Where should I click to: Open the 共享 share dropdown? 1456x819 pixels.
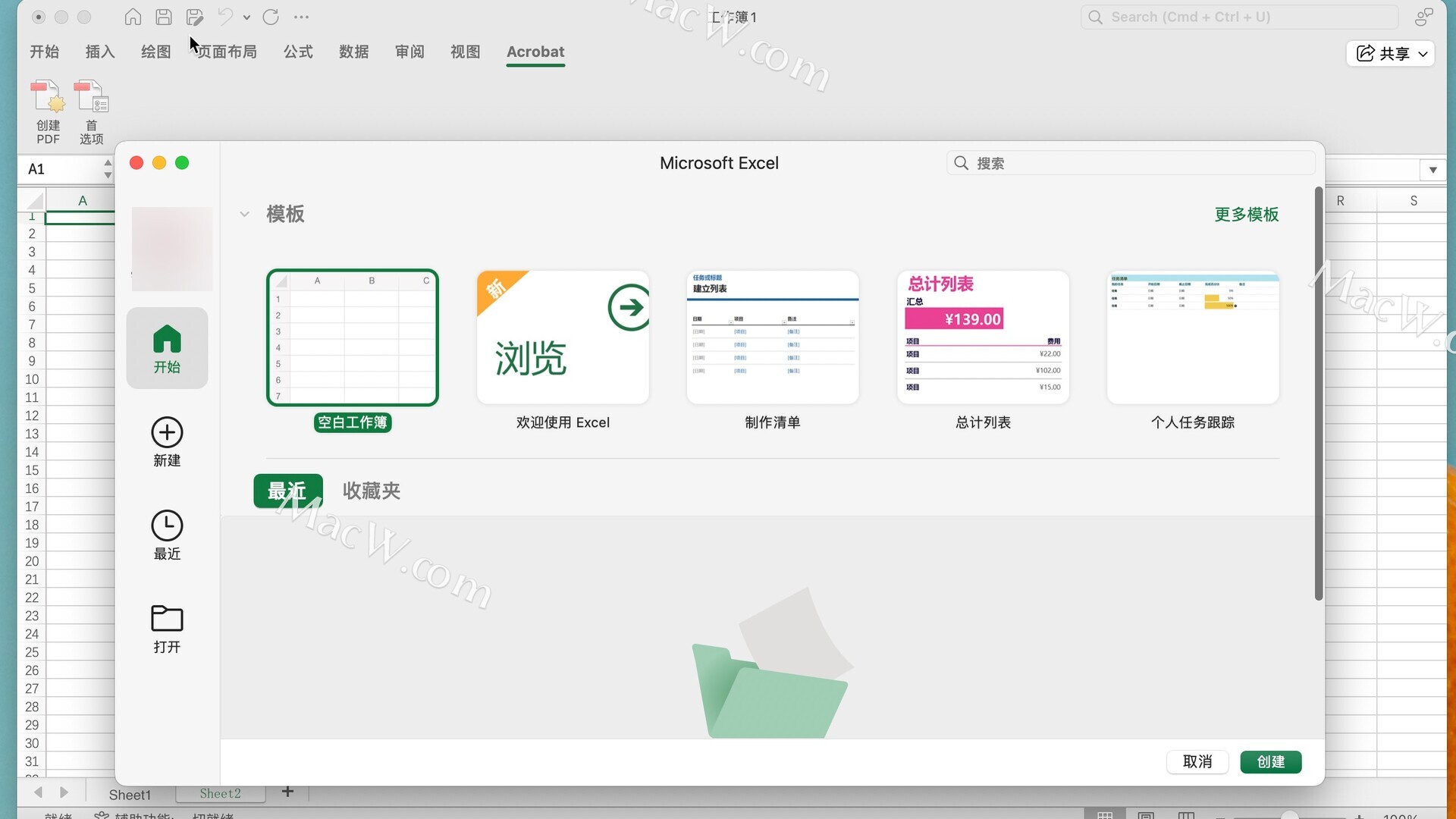[1392, 53]
